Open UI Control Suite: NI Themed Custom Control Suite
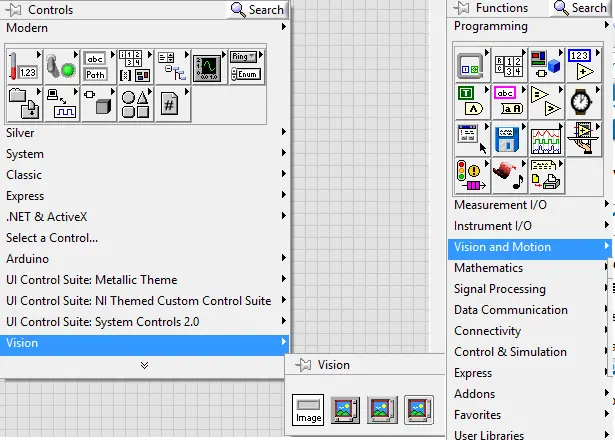 click(144, 301)
